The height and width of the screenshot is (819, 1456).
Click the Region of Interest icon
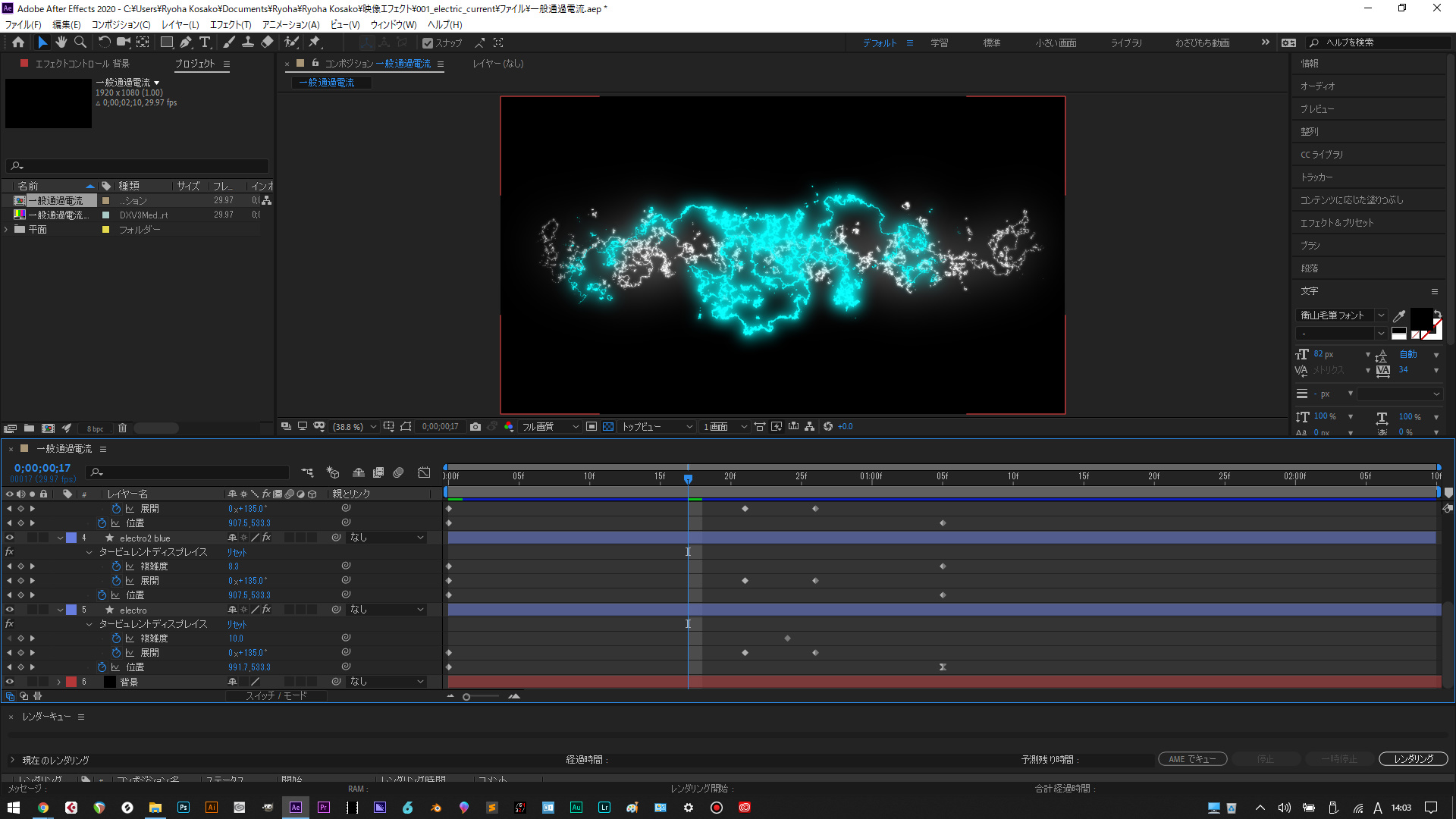coord(591,427)
